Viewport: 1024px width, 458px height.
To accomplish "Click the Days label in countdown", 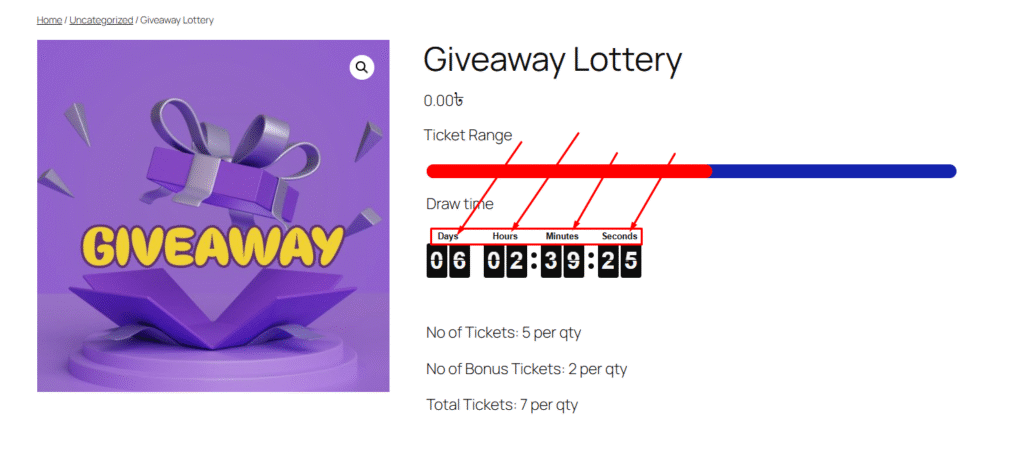I will [448, 236].
